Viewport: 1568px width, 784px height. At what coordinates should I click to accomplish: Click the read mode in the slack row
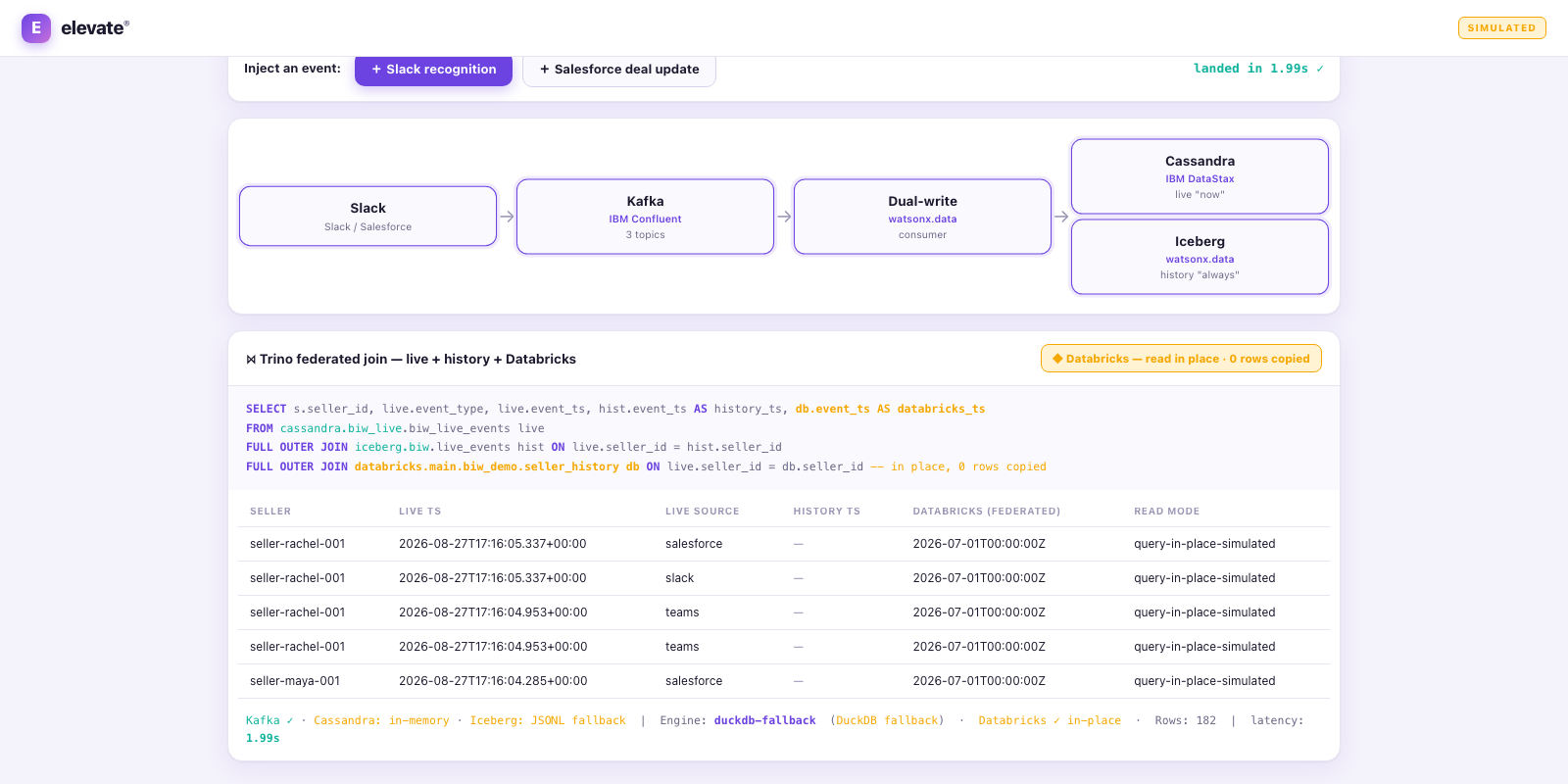coord(1204,578)
